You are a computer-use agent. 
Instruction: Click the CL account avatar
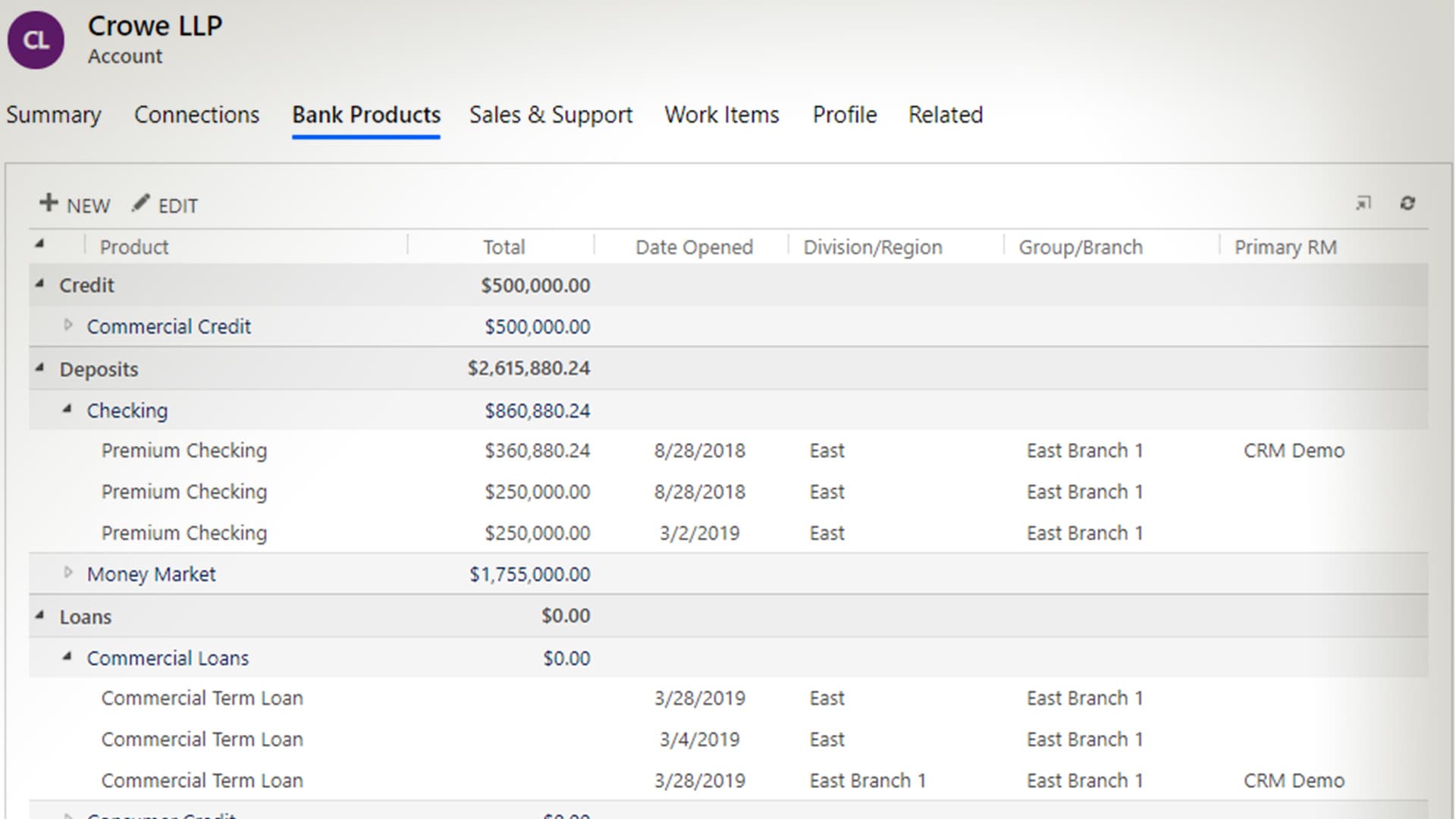[x=36, y=40]
